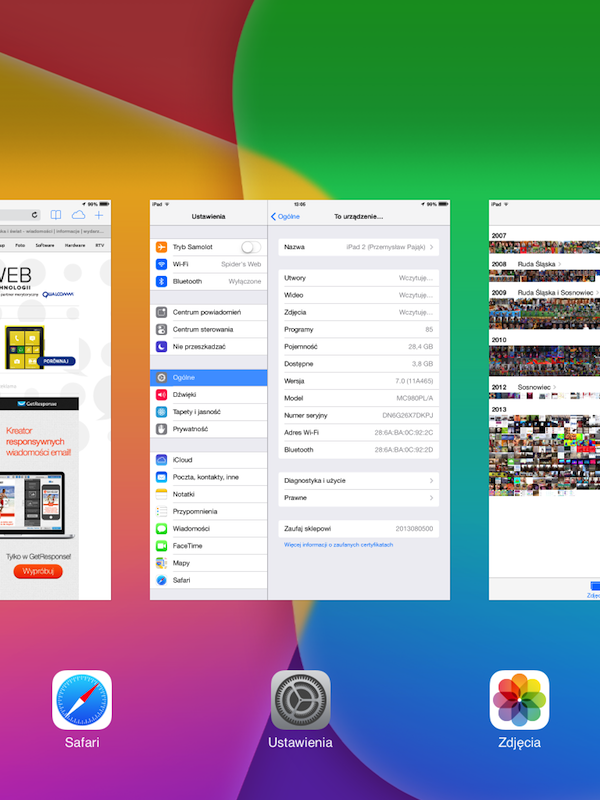Click the Wypróbuj button in Safari ad
Image resolution: width=600 pixels, height=800 pixels.
coord(38,571)
